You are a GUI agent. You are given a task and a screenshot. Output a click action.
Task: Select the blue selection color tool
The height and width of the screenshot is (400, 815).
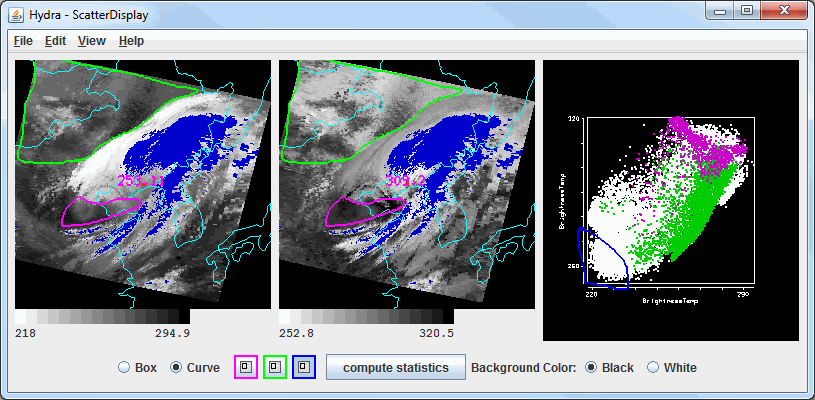306,367
